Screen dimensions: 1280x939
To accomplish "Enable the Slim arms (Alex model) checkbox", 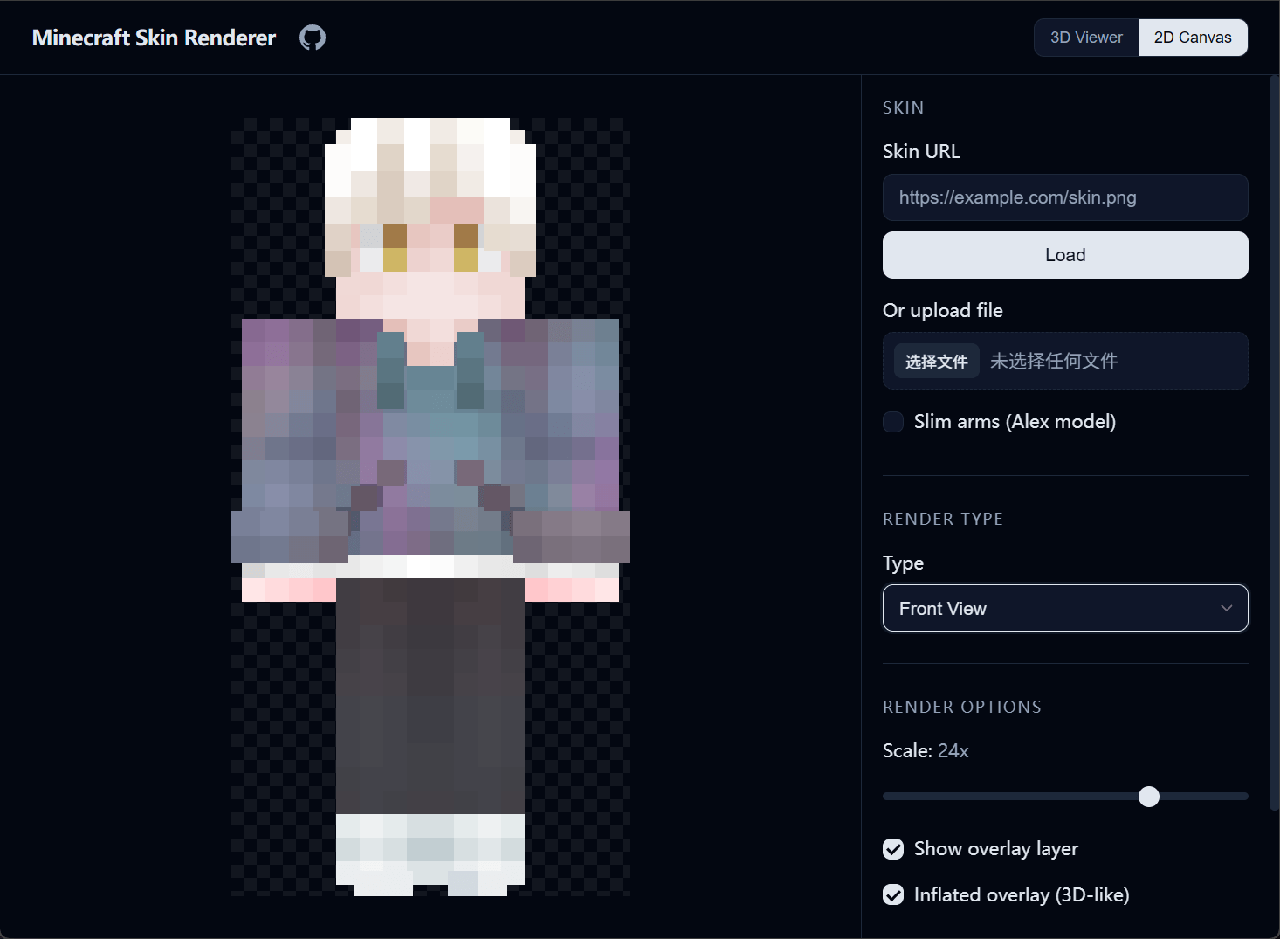I will pos(893,422).
